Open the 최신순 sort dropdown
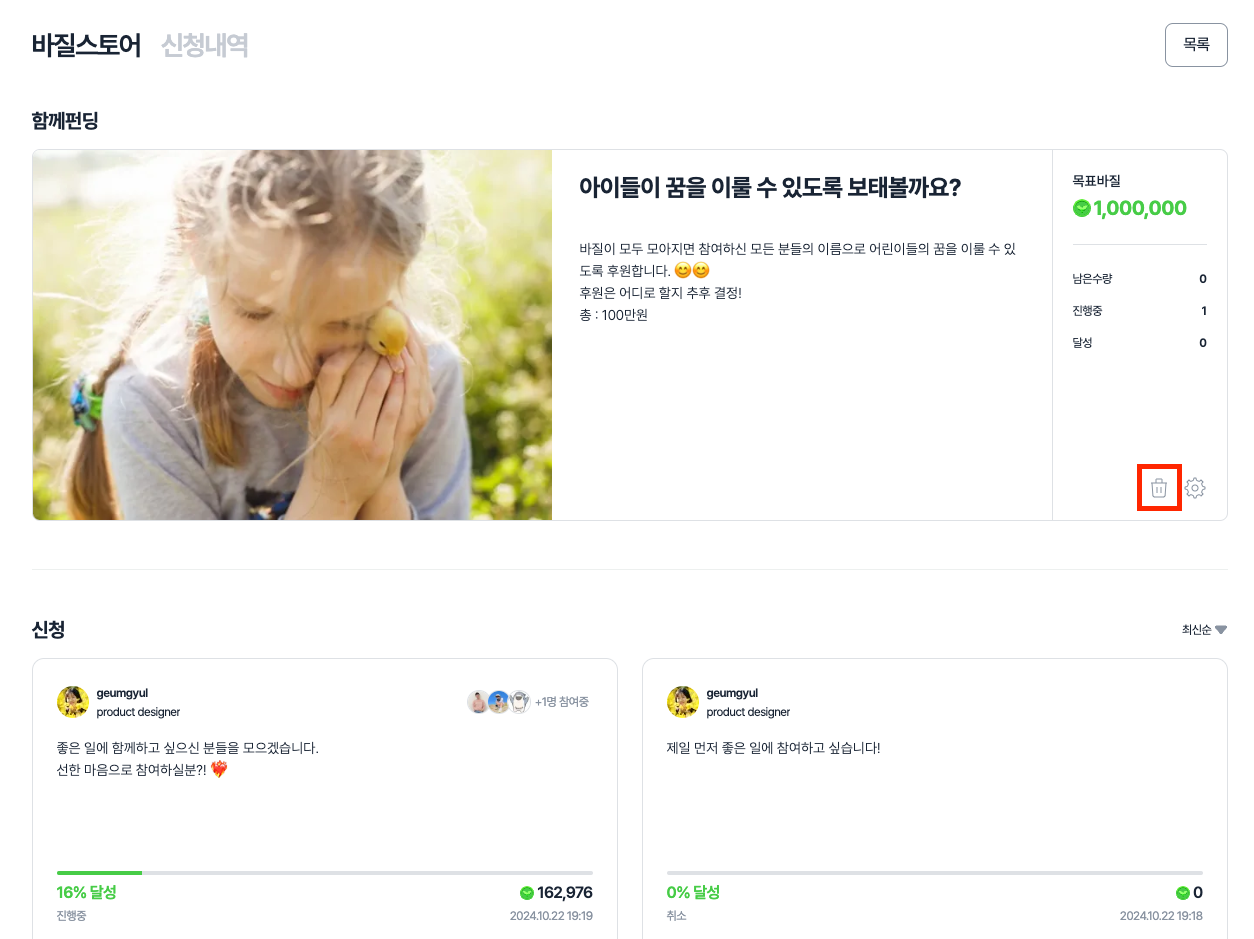 click(1204, 630)
